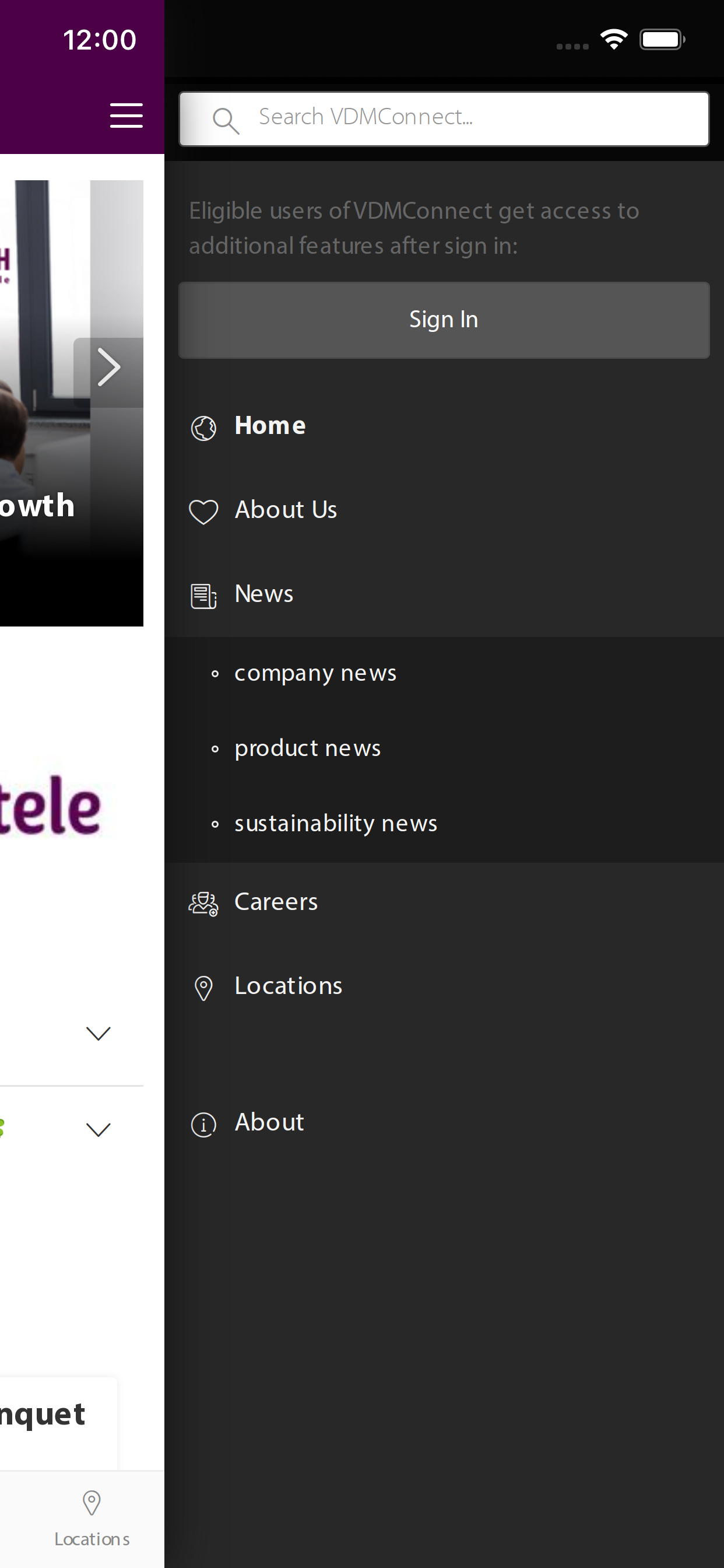The image size is (724, 1568).
Task: Open company news submenu item
Action: tap(444, 674)
